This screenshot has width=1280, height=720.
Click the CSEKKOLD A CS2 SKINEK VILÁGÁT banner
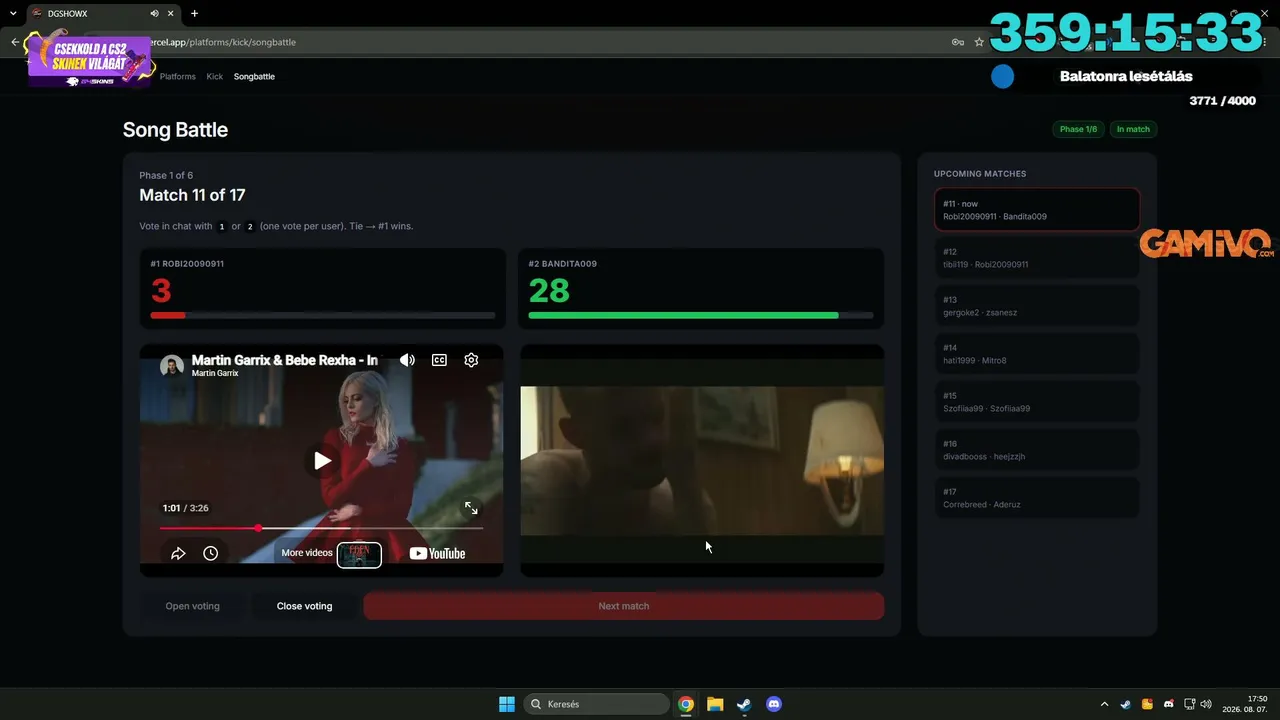[x=89, y=58]
